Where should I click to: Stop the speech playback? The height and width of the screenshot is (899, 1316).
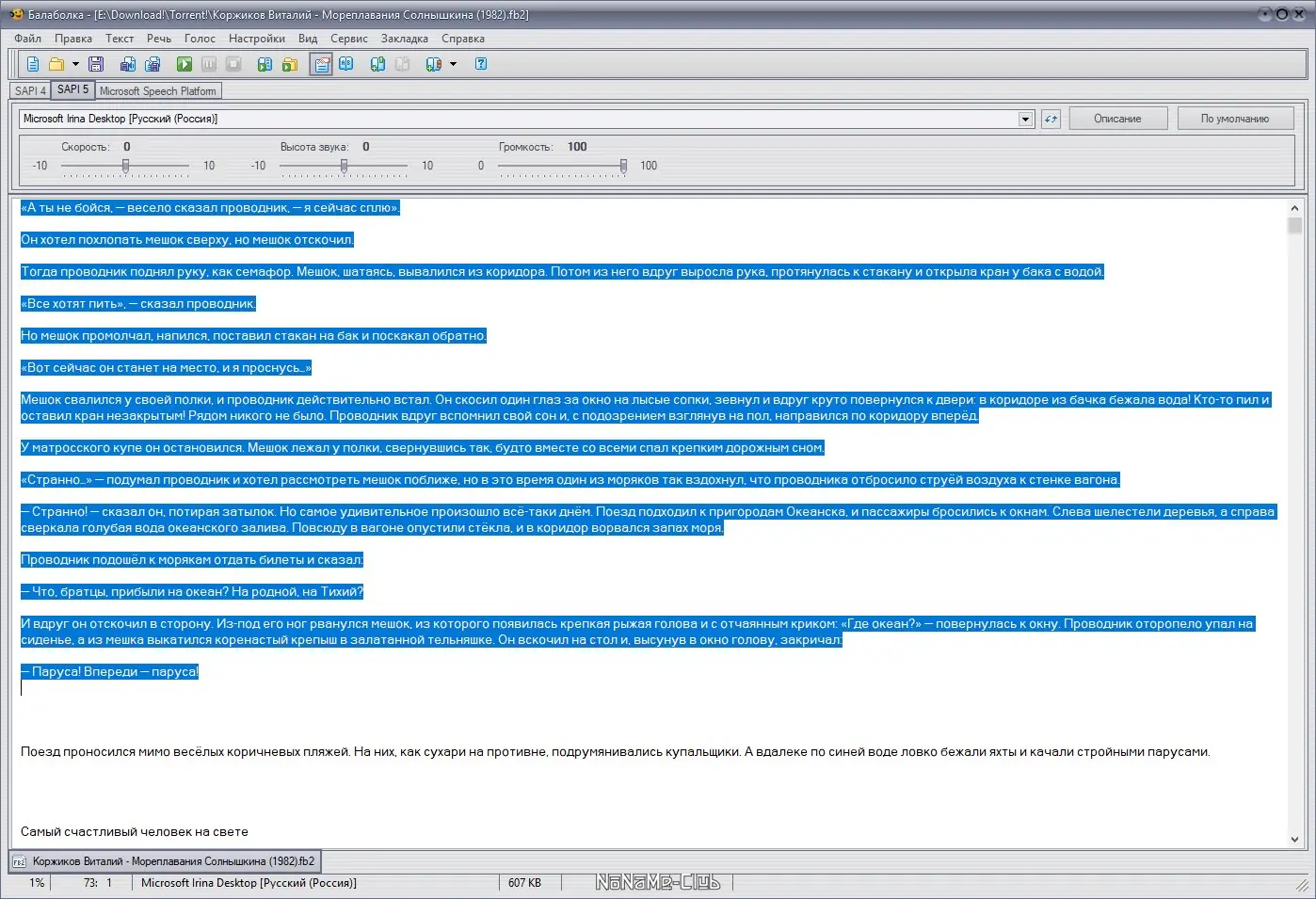pyautogui.click(x=233, y=64)
